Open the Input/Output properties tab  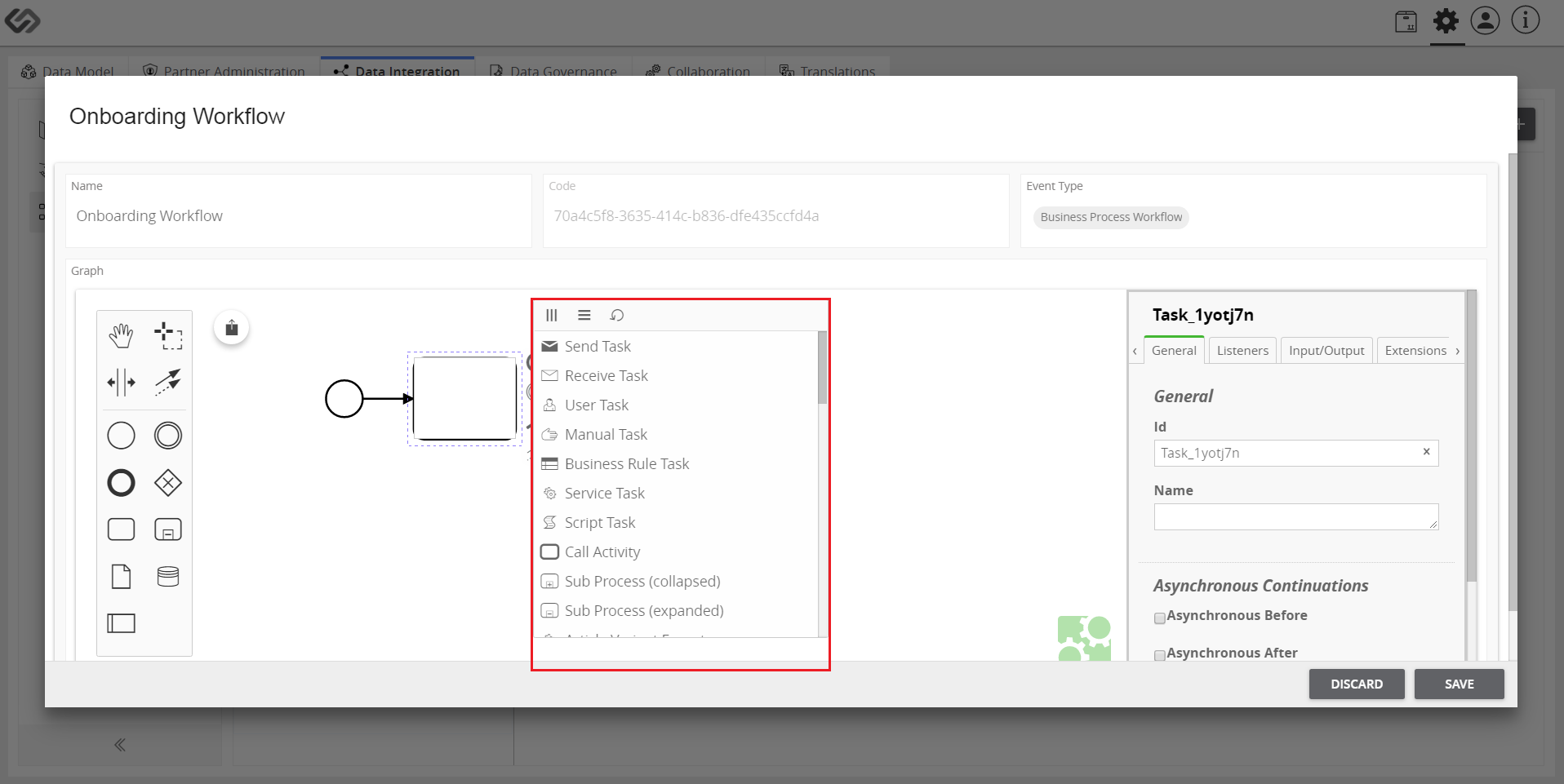point(1326,350)
